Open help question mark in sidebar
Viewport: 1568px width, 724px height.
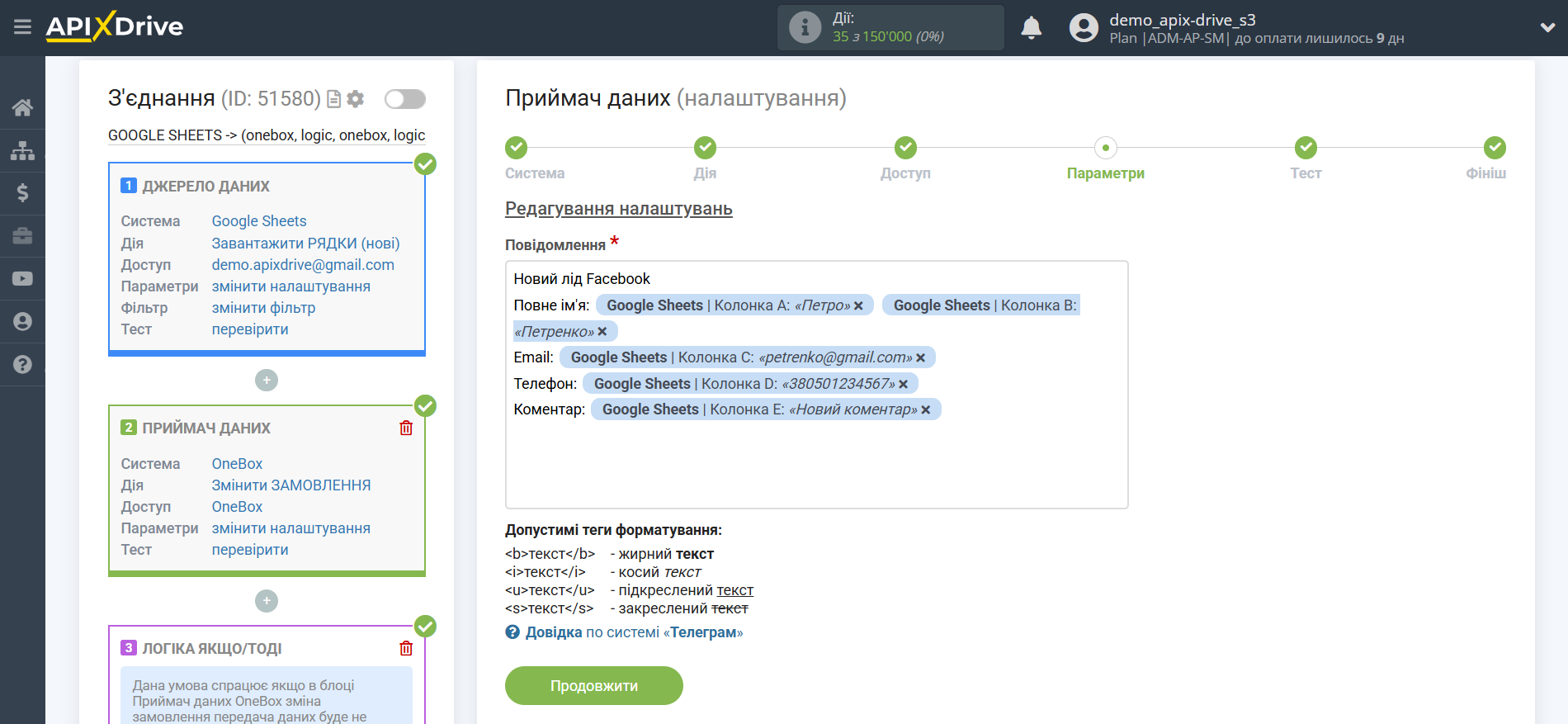coord(22,364)
